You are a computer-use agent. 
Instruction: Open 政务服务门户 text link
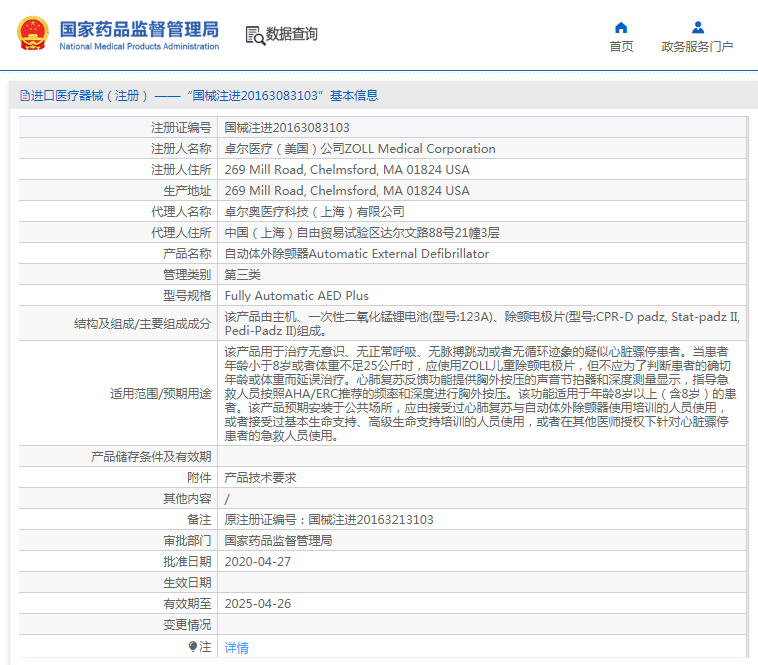[x=697, y=46]
